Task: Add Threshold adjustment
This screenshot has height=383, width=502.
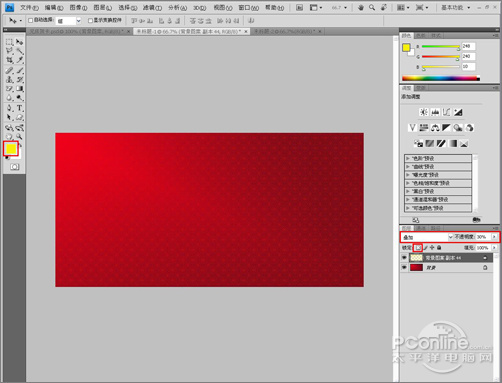Action: (441, 144)
